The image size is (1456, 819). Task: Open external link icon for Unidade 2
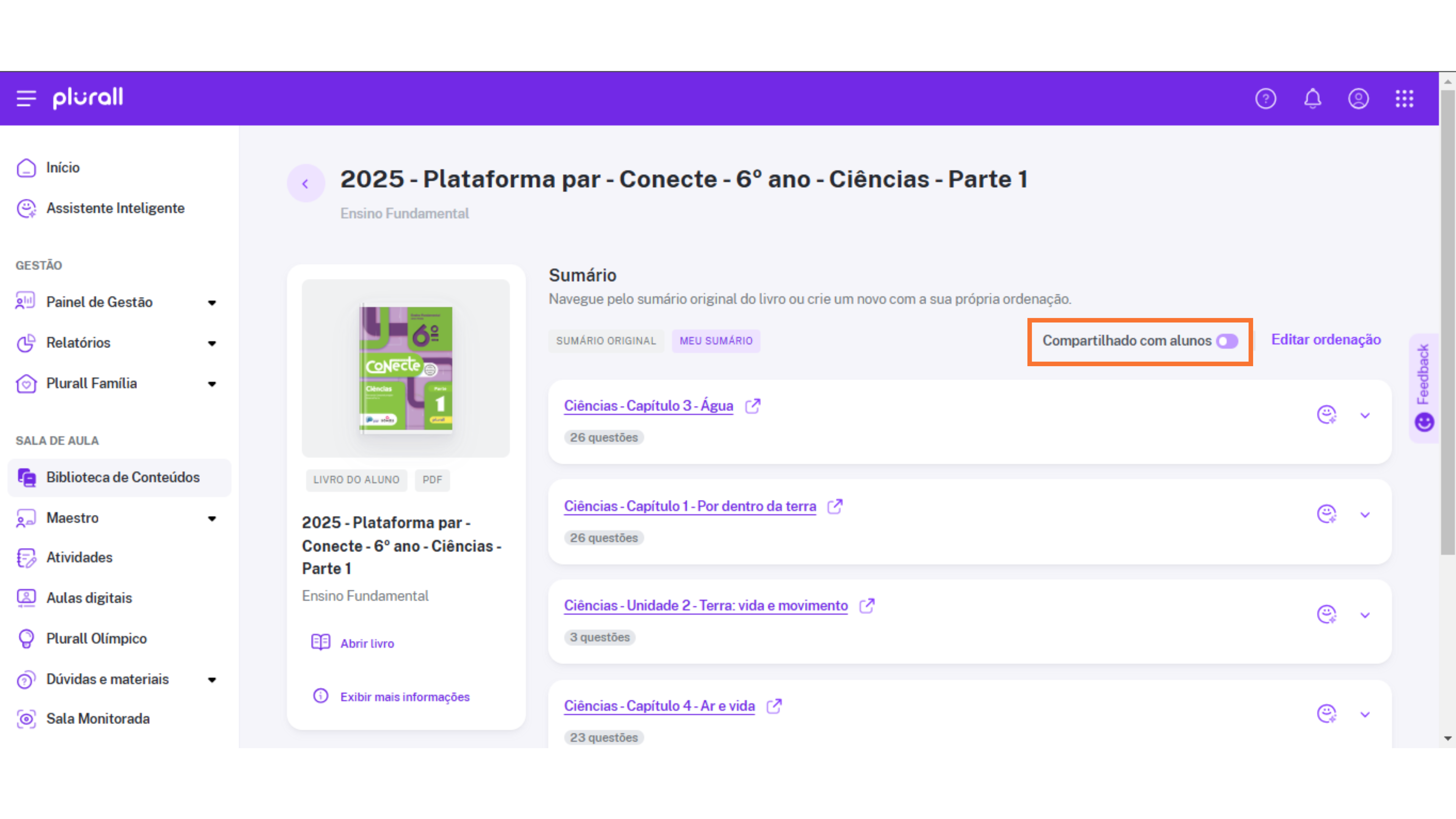(x=867, y=605)
